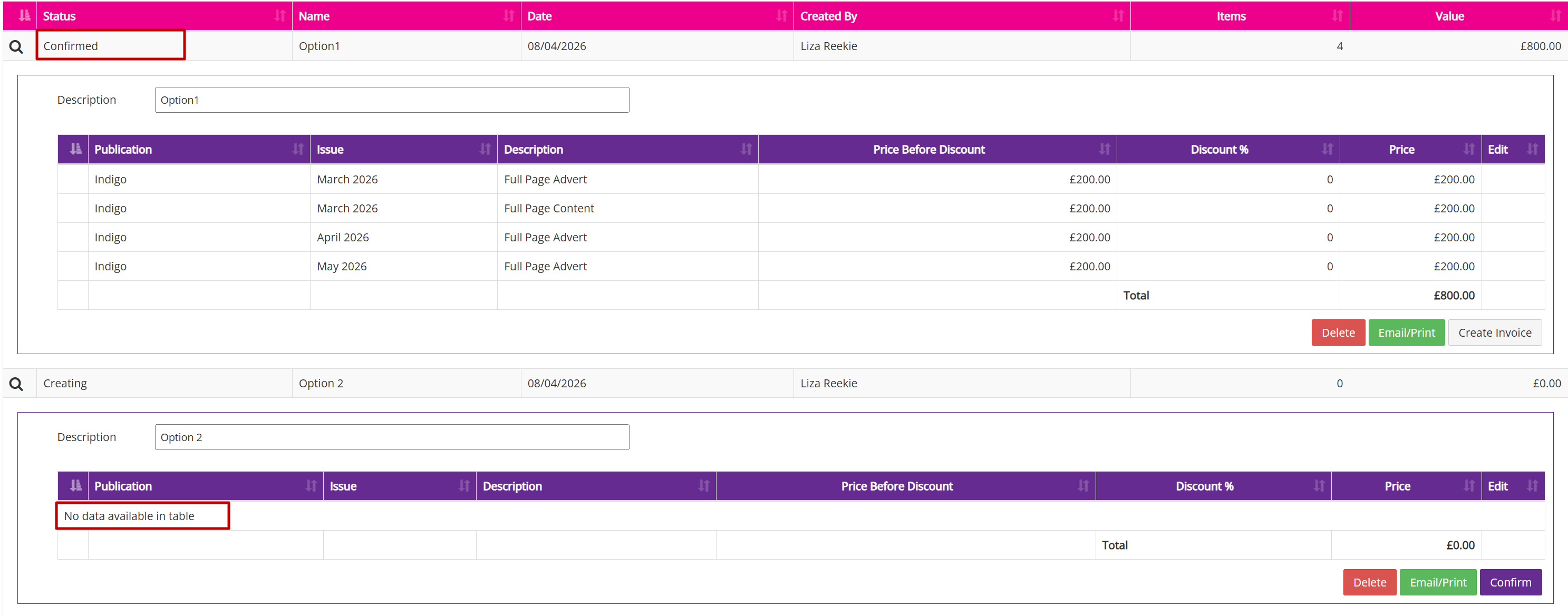Delete the Option 2 proposal
This screenshot has height=616, width=1568.
click(1370, 583)
